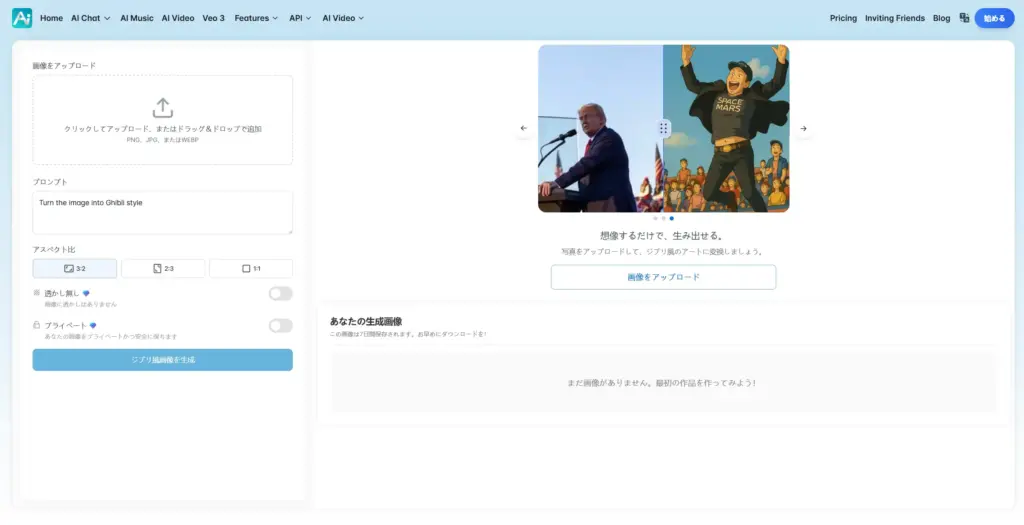
Task: Expand the AI Chat dropdown menu
Action: (91, 18)
